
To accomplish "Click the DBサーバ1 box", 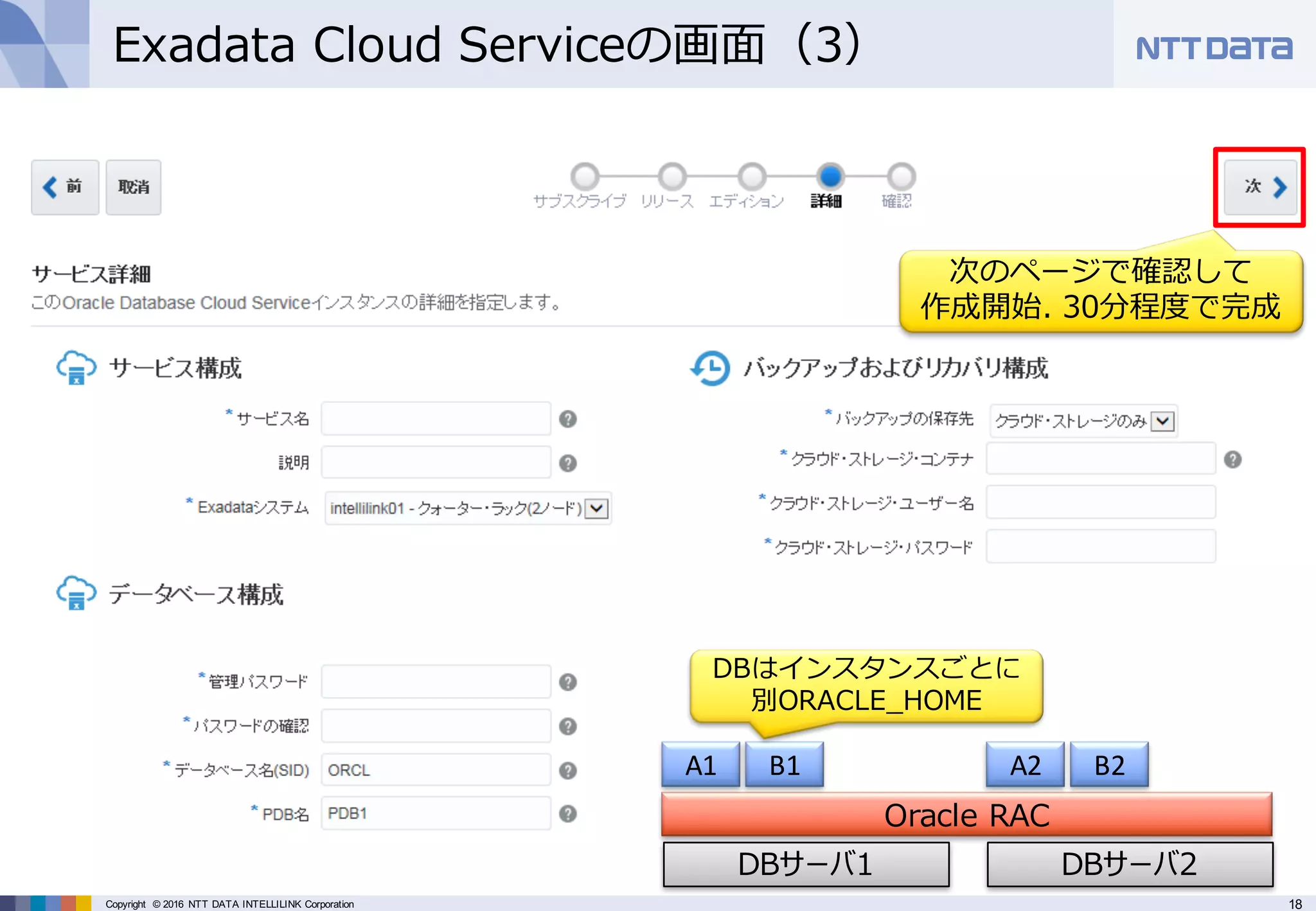I will (x=806, y=864).
